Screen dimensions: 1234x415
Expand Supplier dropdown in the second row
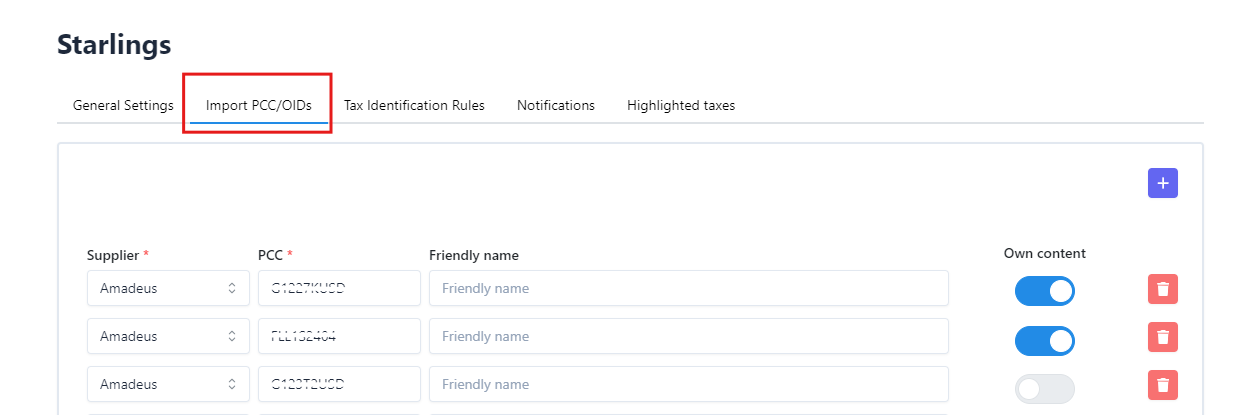168,337
